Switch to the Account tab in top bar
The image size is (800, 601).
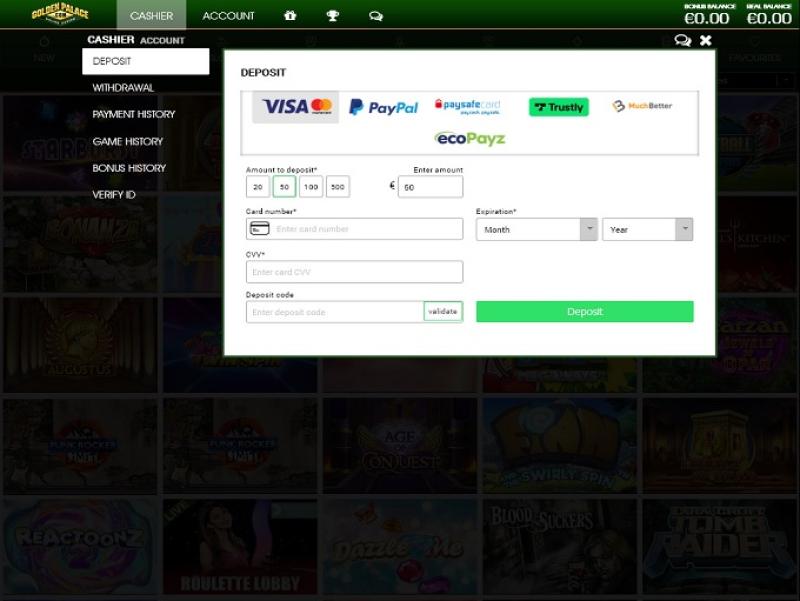point(228,16)
